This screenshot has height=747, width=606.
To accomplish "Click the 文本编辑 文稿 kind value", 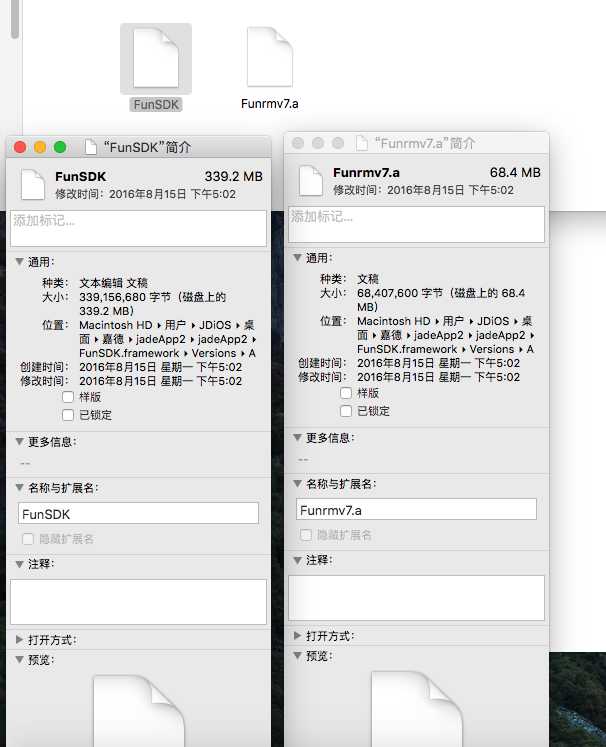I will point(113,283).
